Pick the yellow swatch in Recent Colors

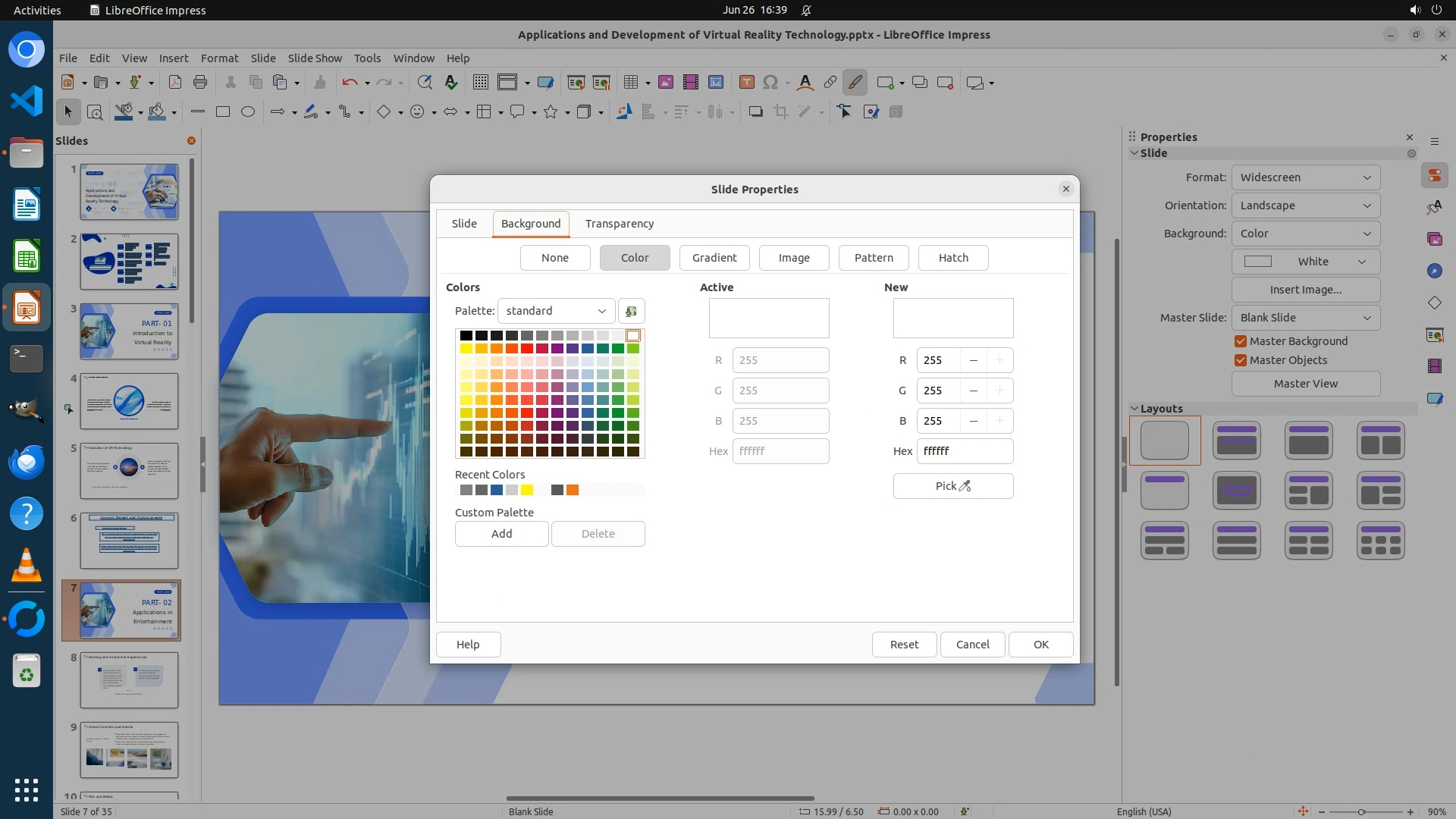(527, 490)
